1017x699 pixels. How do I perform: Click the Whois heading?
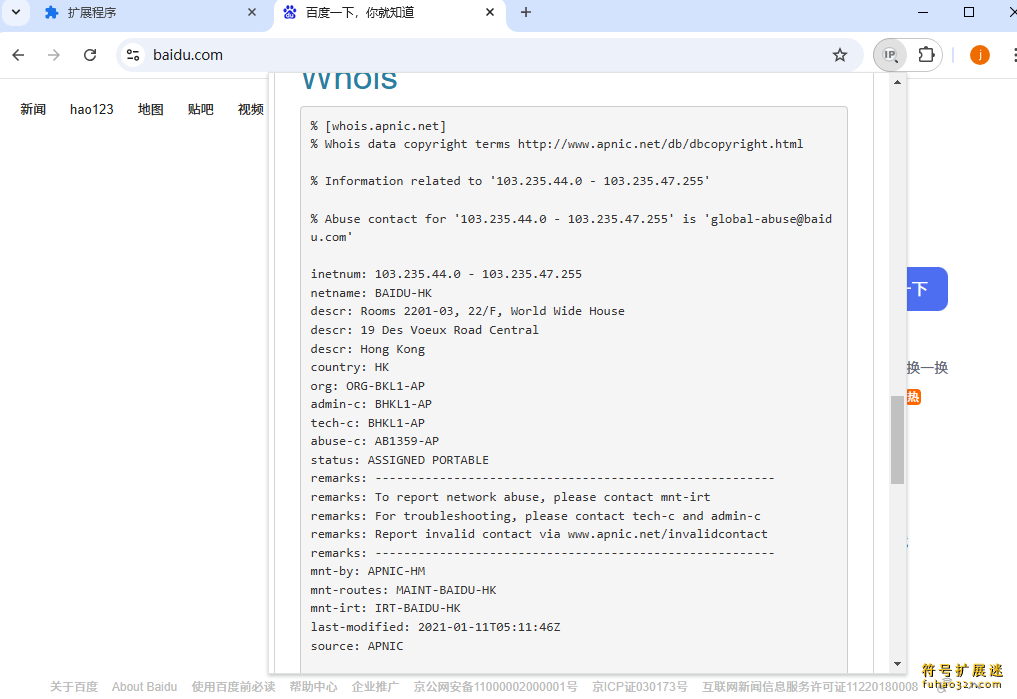pos(350,82)
